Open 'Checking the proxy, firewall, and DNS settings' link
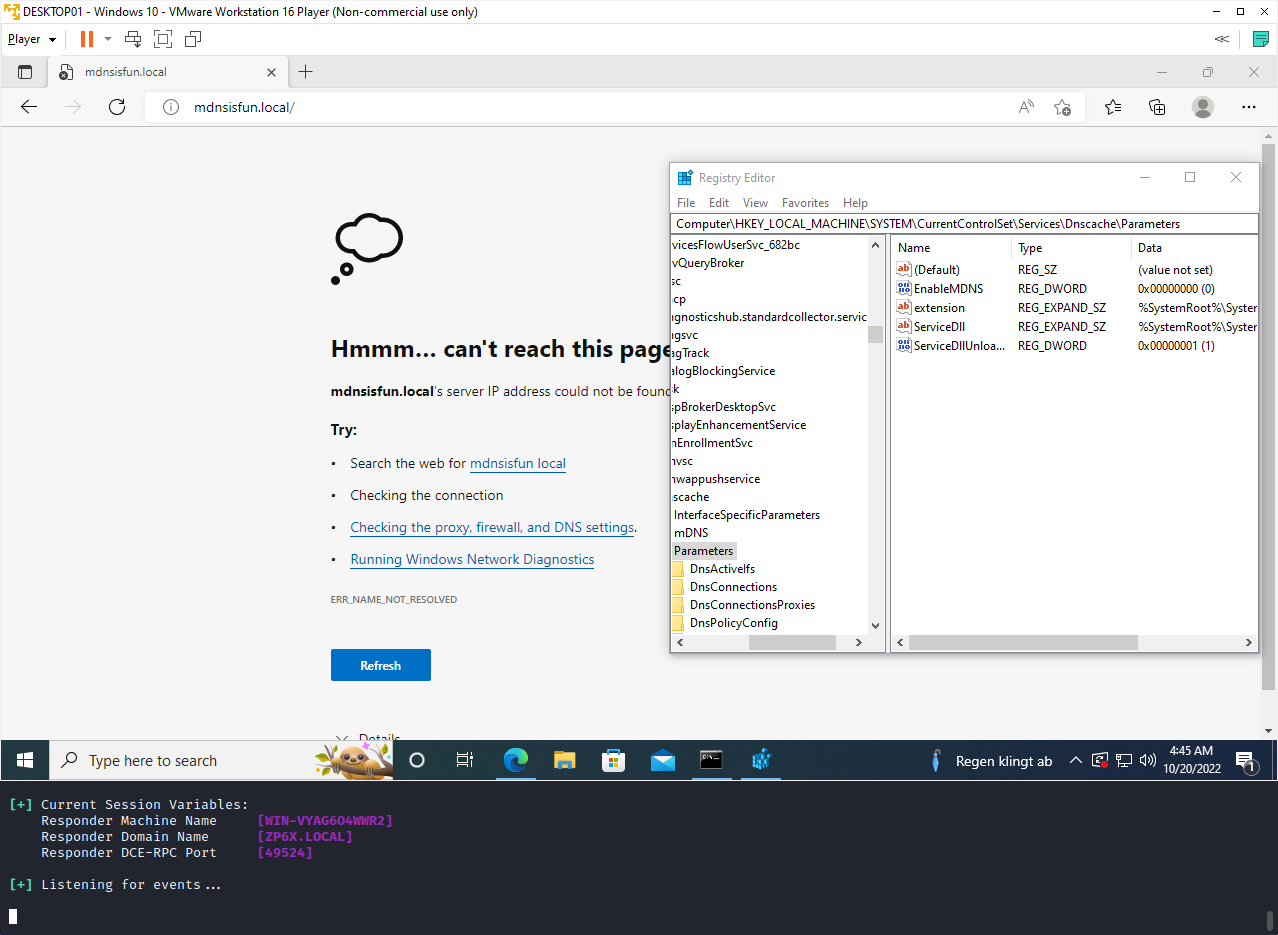This screenshot has width=1278, height=935. tap(492, 527)
